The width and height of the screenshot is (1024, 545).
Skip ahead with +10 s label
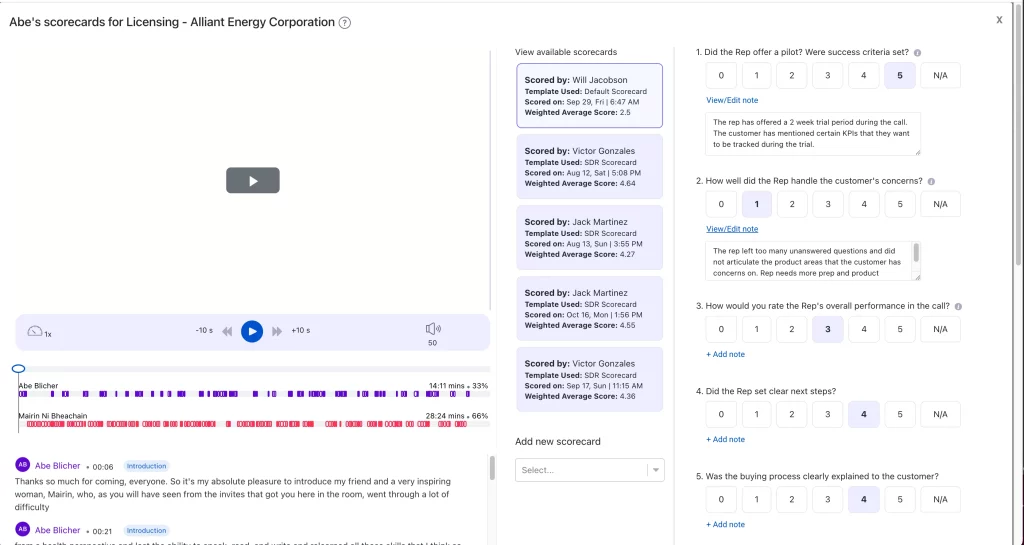(x=300, y=331)
